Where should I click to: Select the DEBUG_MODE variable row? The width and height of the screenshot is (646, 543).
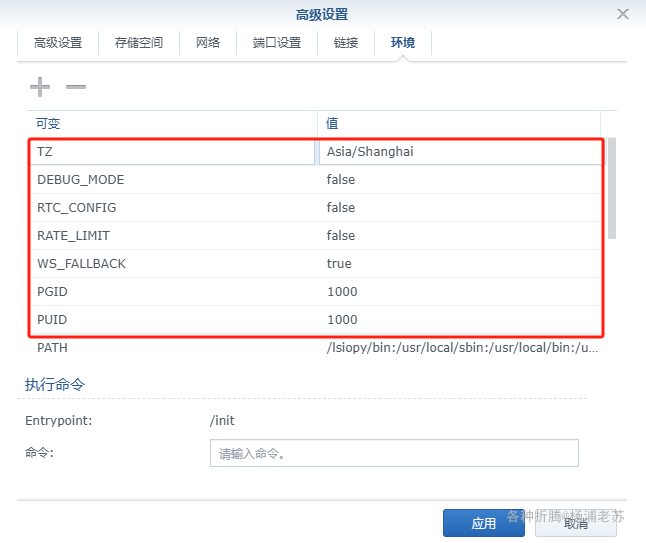click(316, 180)
